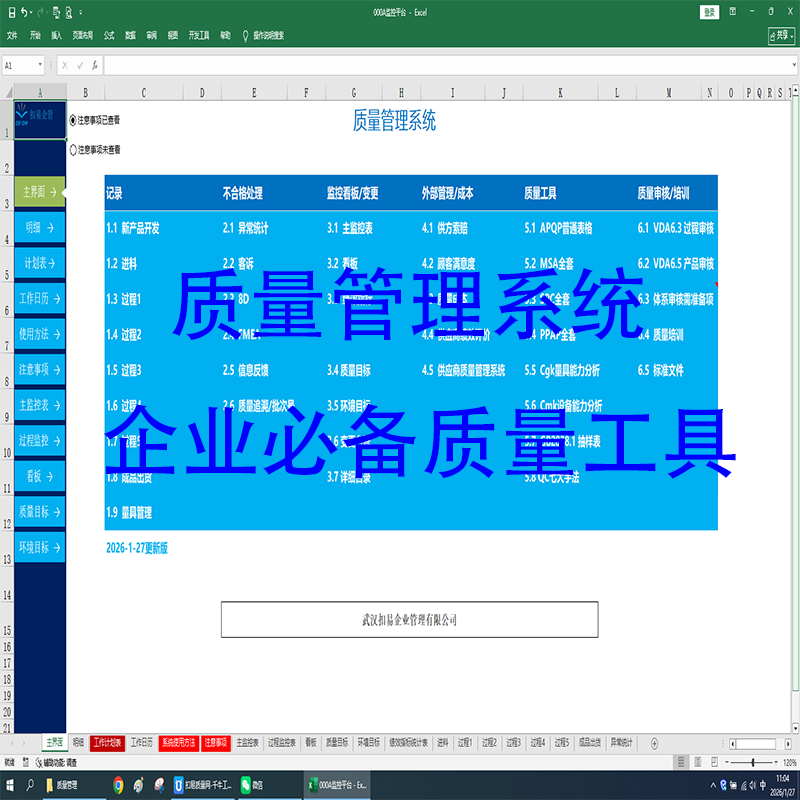This screenshot has height=800, width=800.
Task: Click the zoom out minus button
Action: (728, 762)
